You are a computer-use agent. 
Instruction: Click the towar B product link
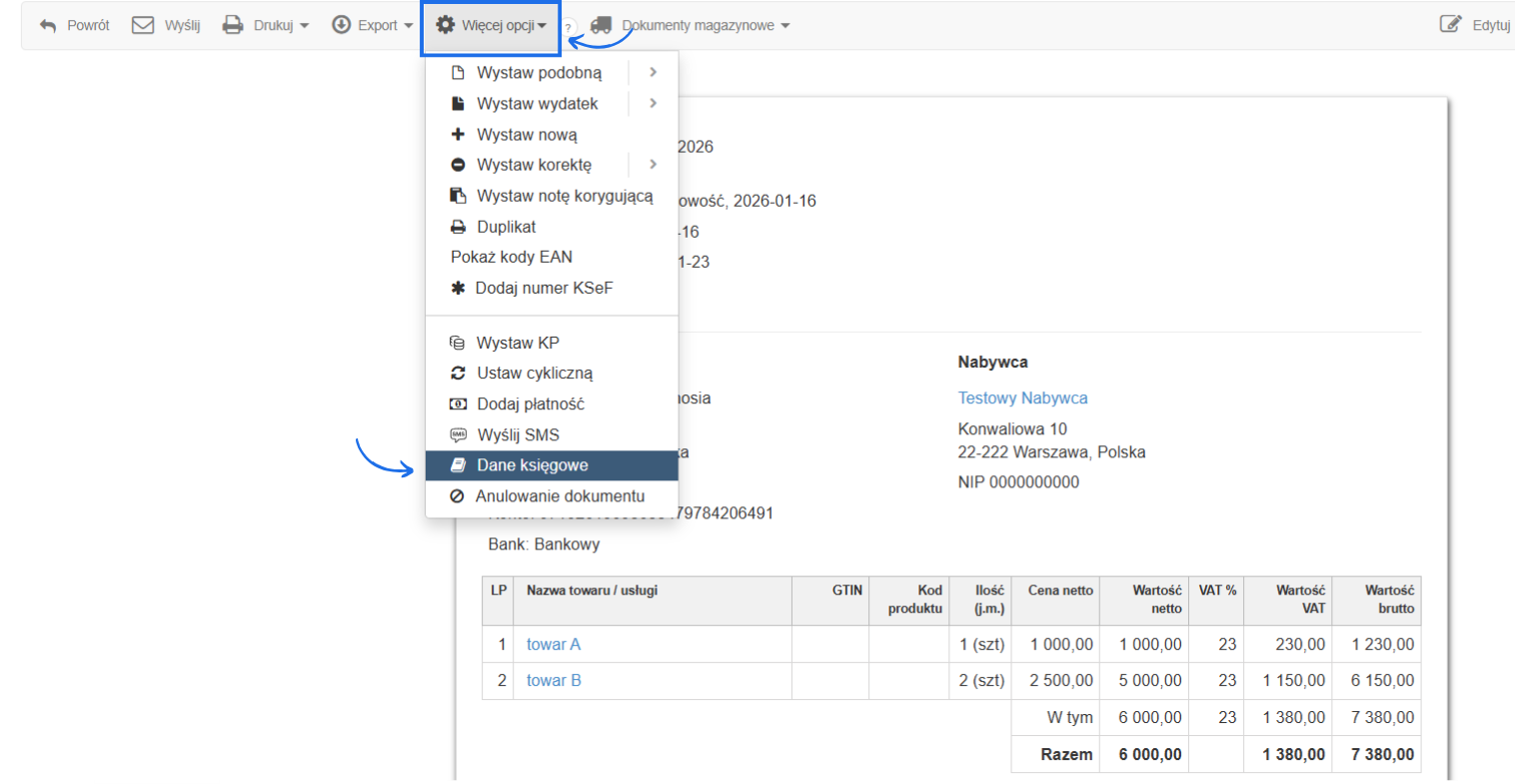[x=554, y=680]
